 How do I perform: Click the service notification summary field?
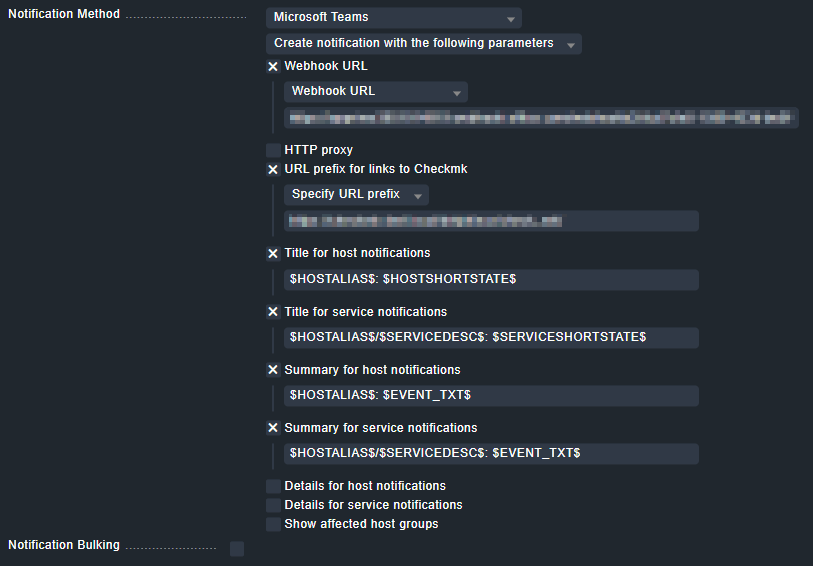pos(490,454)
